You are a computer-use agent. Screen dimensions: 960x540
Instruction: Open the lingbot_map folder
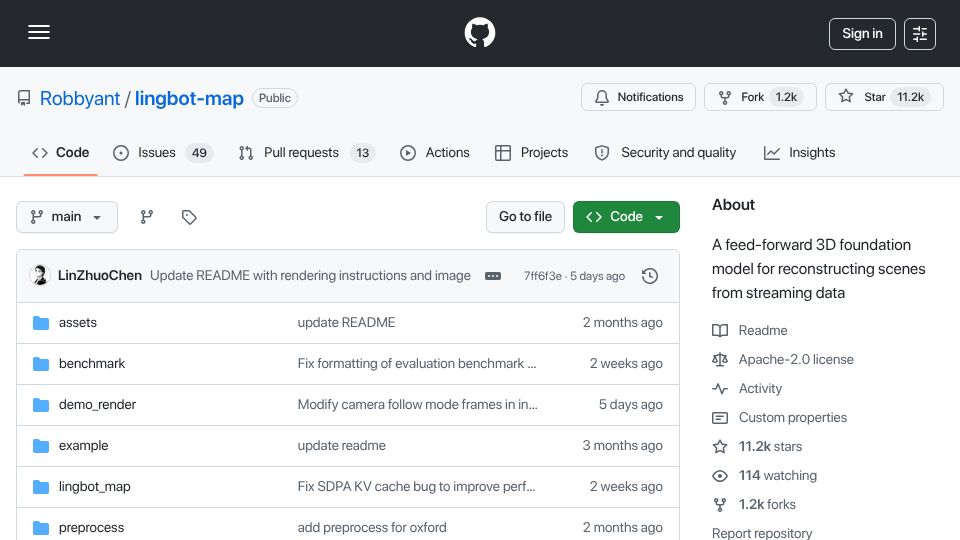(94, 487)
